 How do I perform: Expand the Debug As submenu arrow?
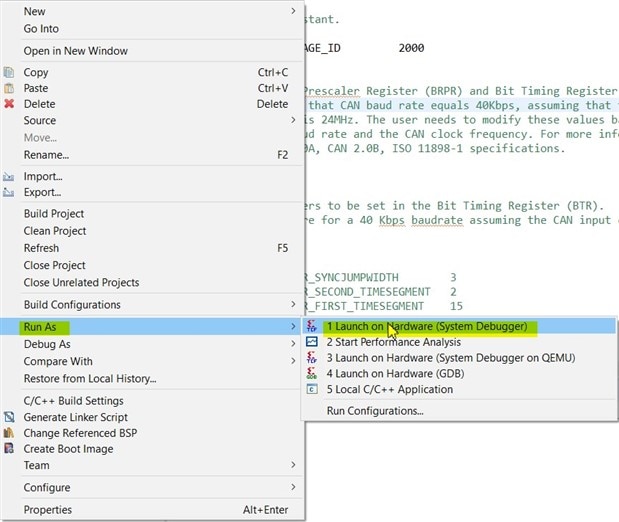tap(293, 344)
